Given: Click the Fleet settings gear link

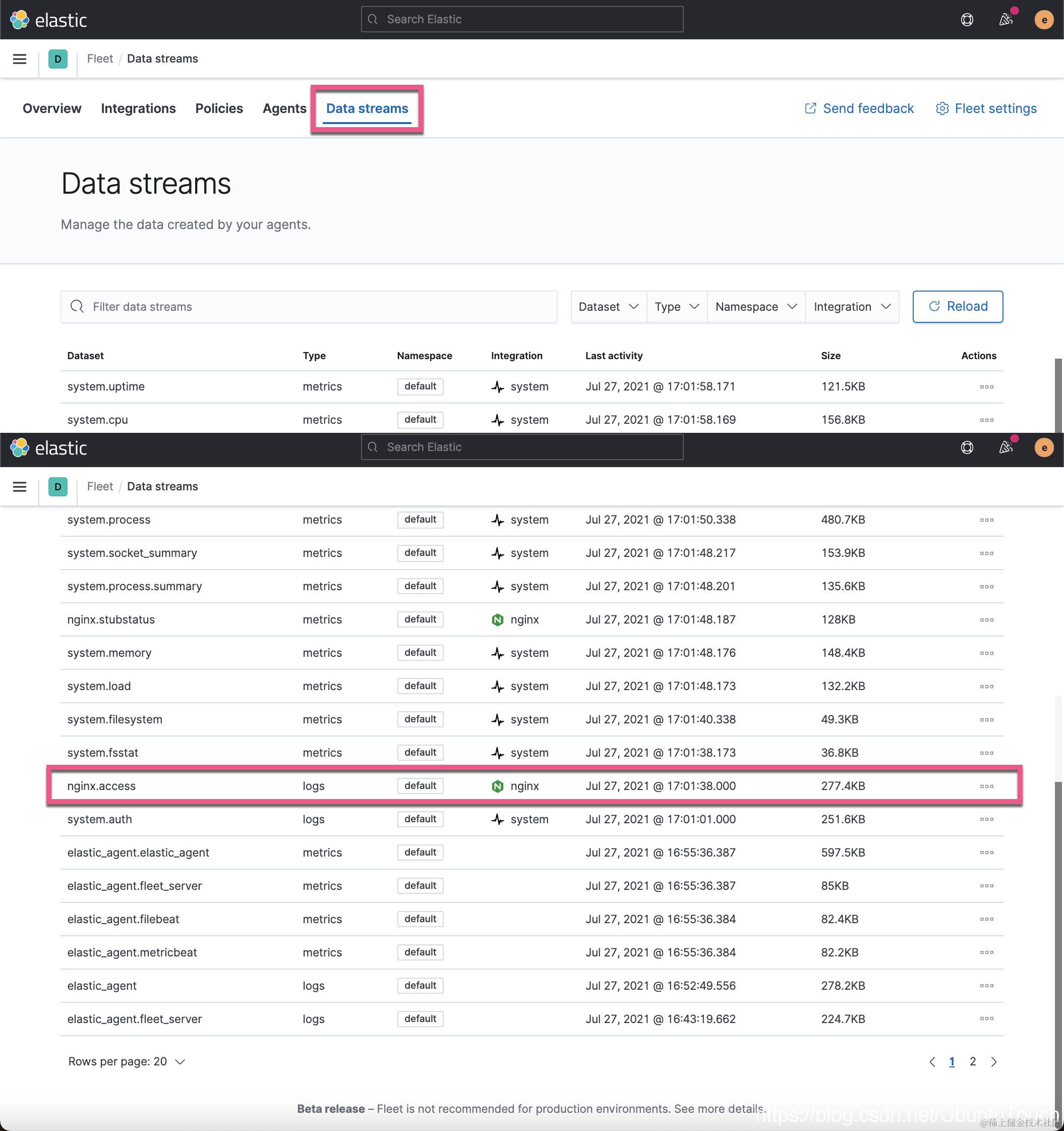Looking at the screenshot, I should [x=986, y=108].
